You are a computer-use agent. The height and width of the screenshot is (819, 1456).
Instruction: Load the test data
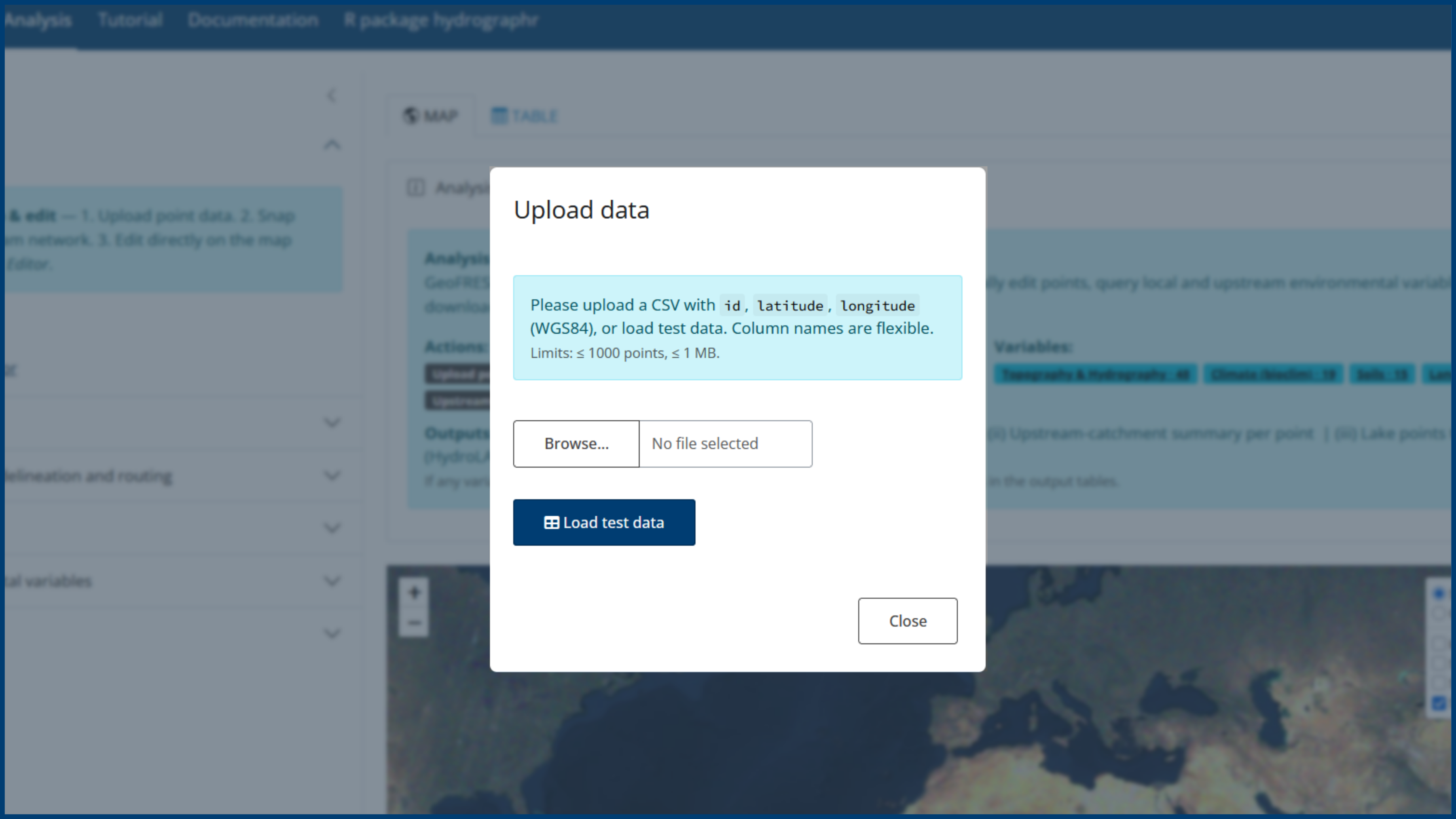coord(604,522)
